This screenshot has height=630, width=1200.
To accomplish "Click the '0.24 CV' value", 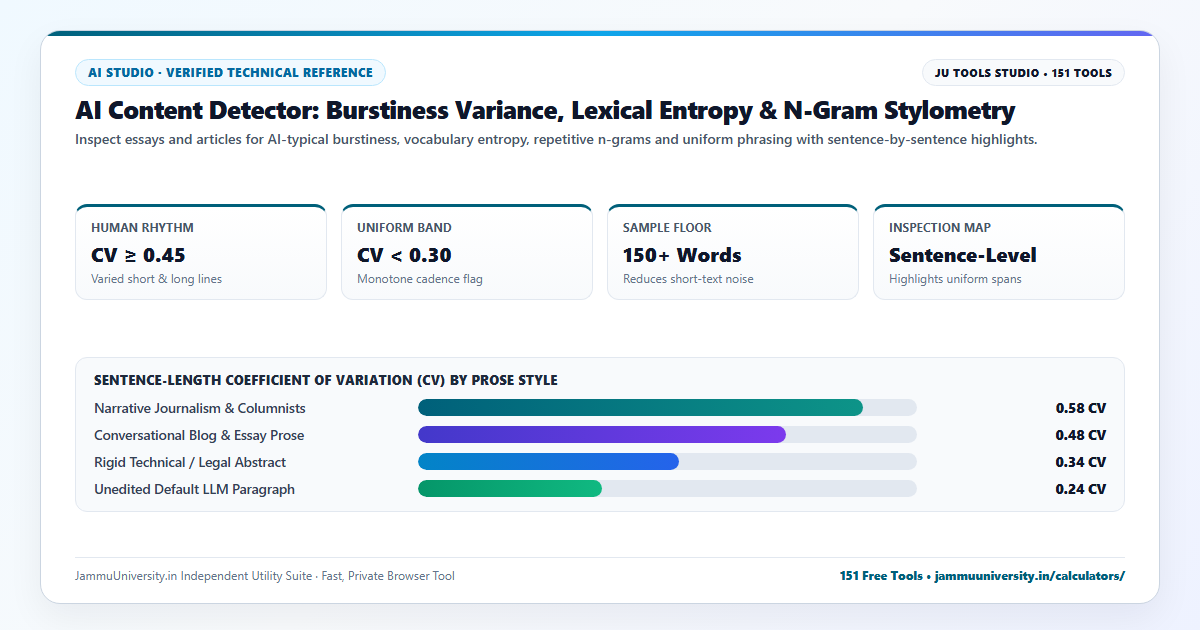I will 1081,489.
